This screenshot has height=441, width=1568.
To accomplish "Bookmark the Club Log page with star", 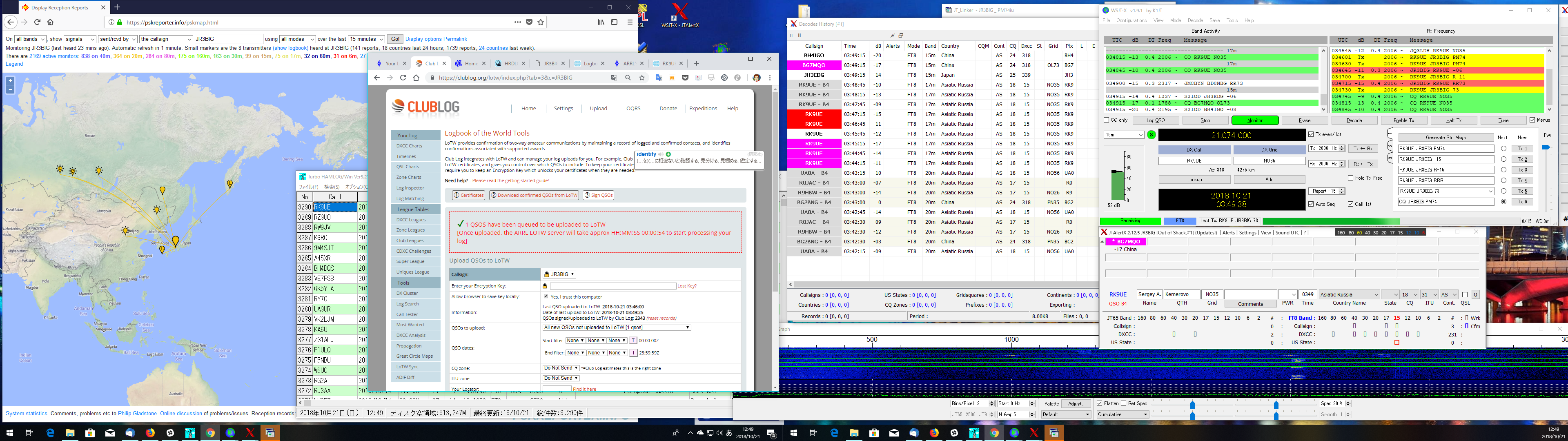I will 641,77.
